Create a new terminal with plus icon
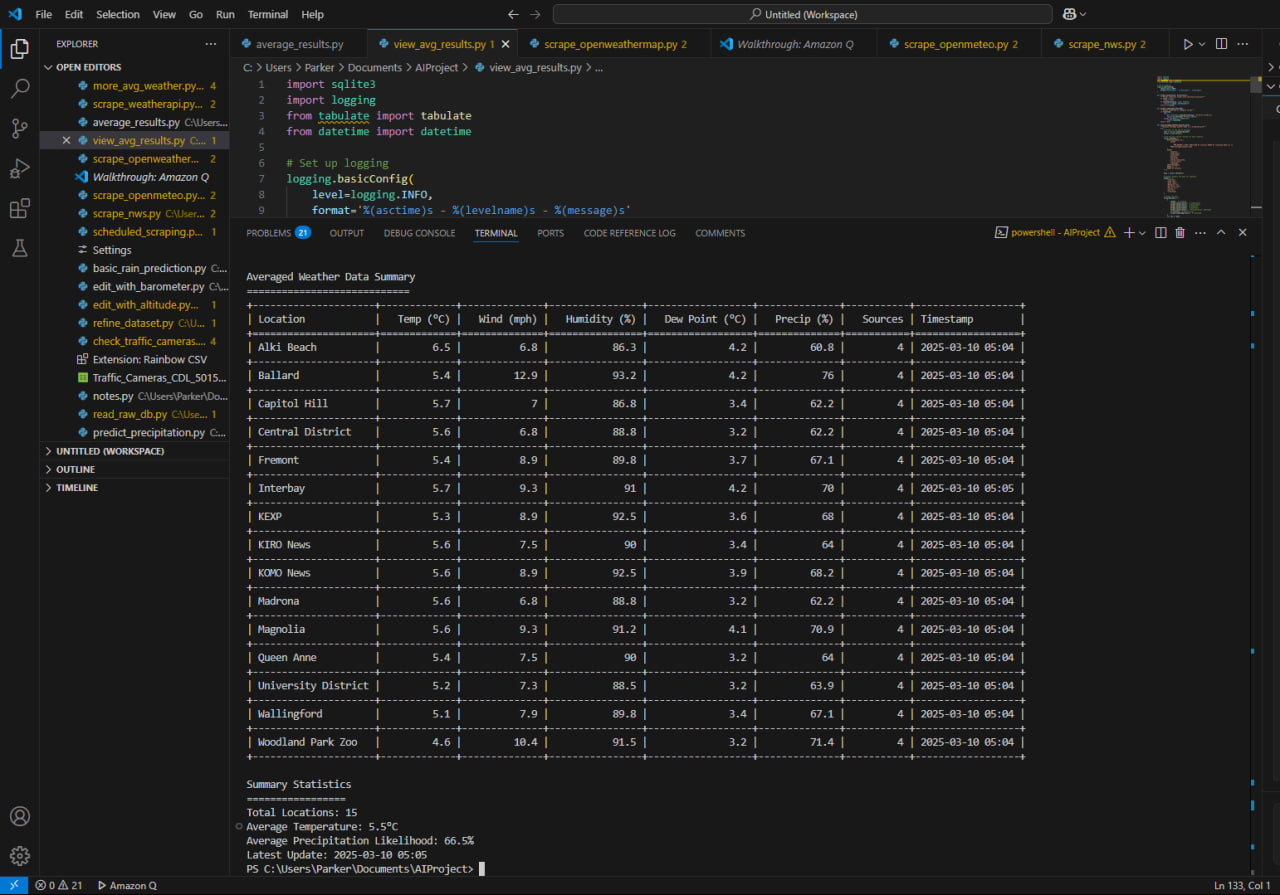The width and height of the screenshot is (1280, 895). coord(1128,232)
